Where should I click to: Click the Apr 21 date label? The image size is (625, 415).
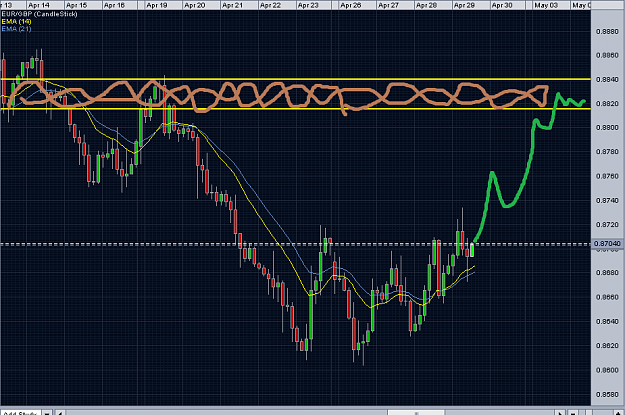[232, 5]
